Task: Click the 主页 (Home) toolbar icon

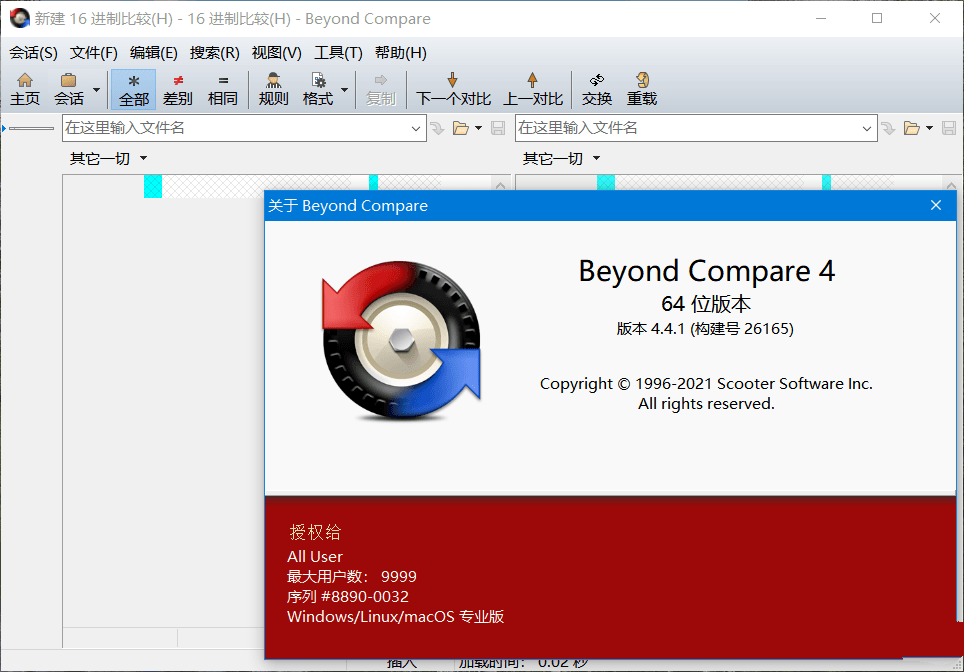Action: click(25, 88)
